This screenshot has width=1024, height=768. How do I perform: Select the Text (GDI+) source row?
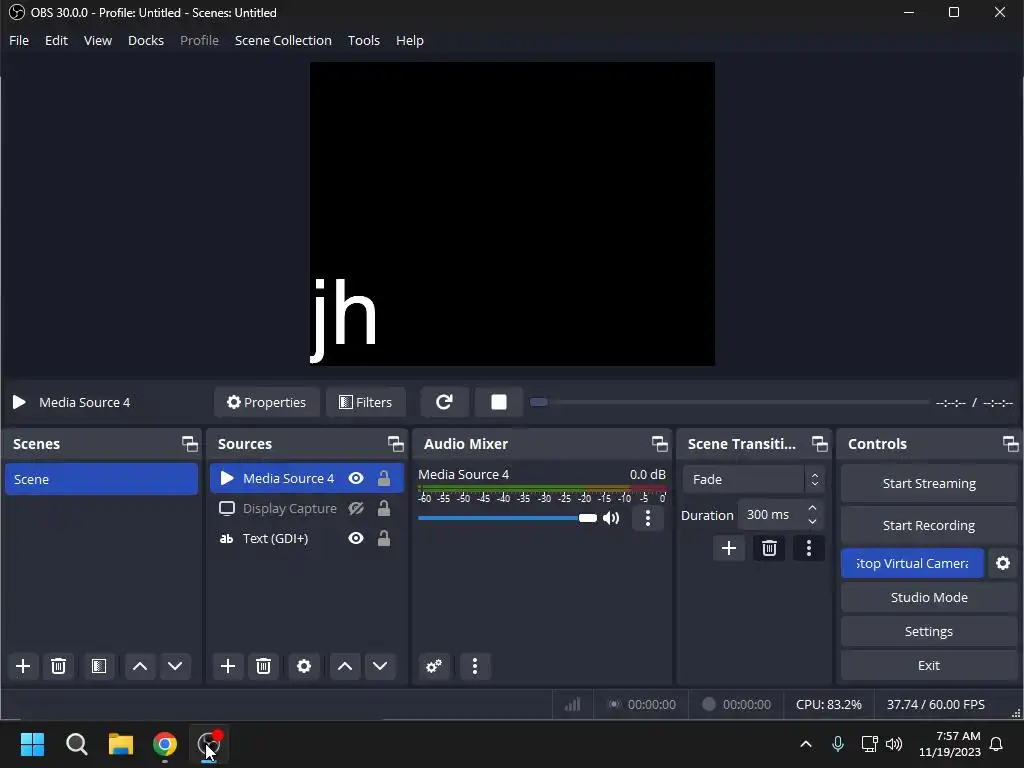pos(306,538)
